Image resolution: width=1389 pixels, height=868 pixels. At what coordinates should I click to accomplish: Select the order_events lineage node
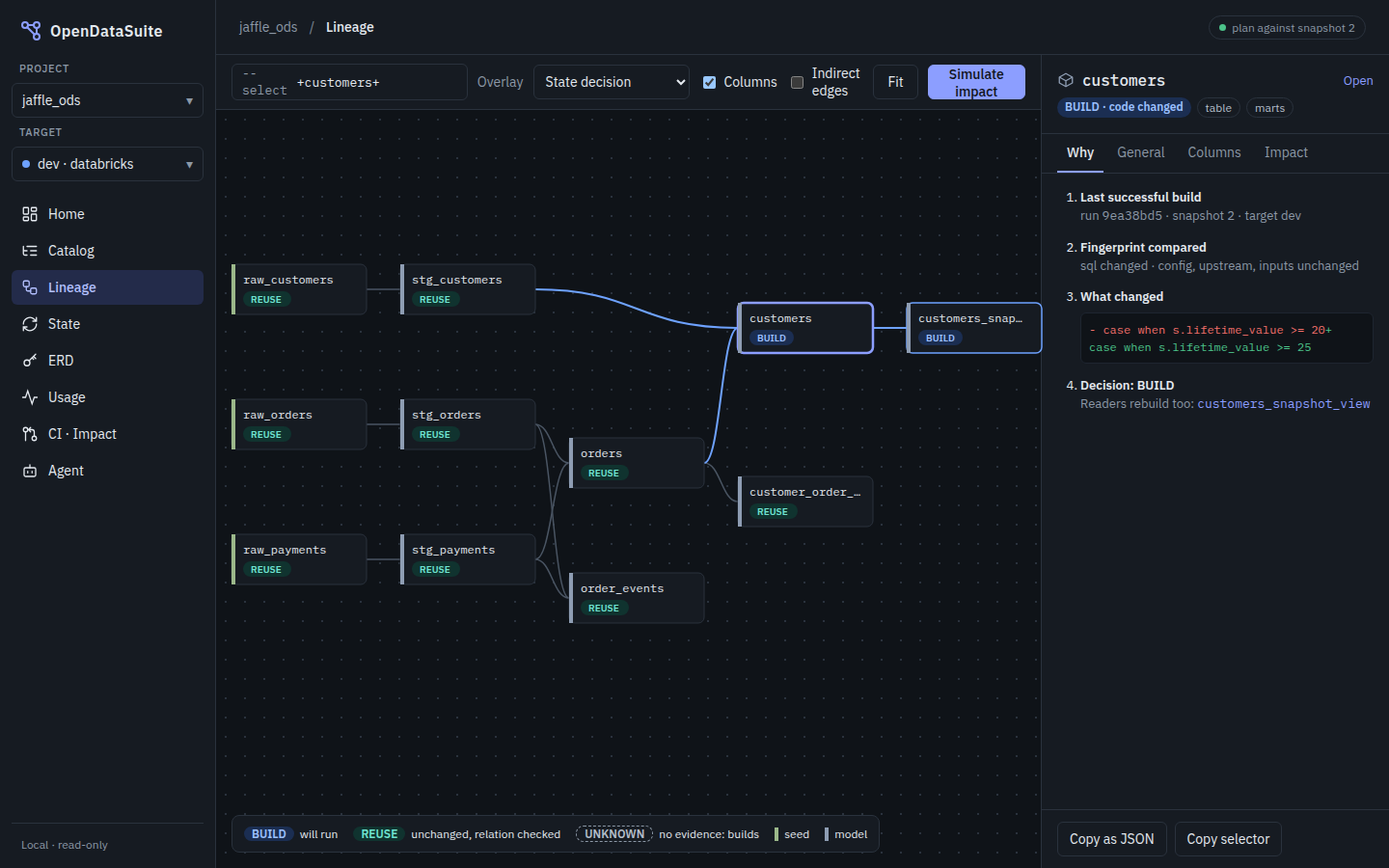(x=637, y=598)
